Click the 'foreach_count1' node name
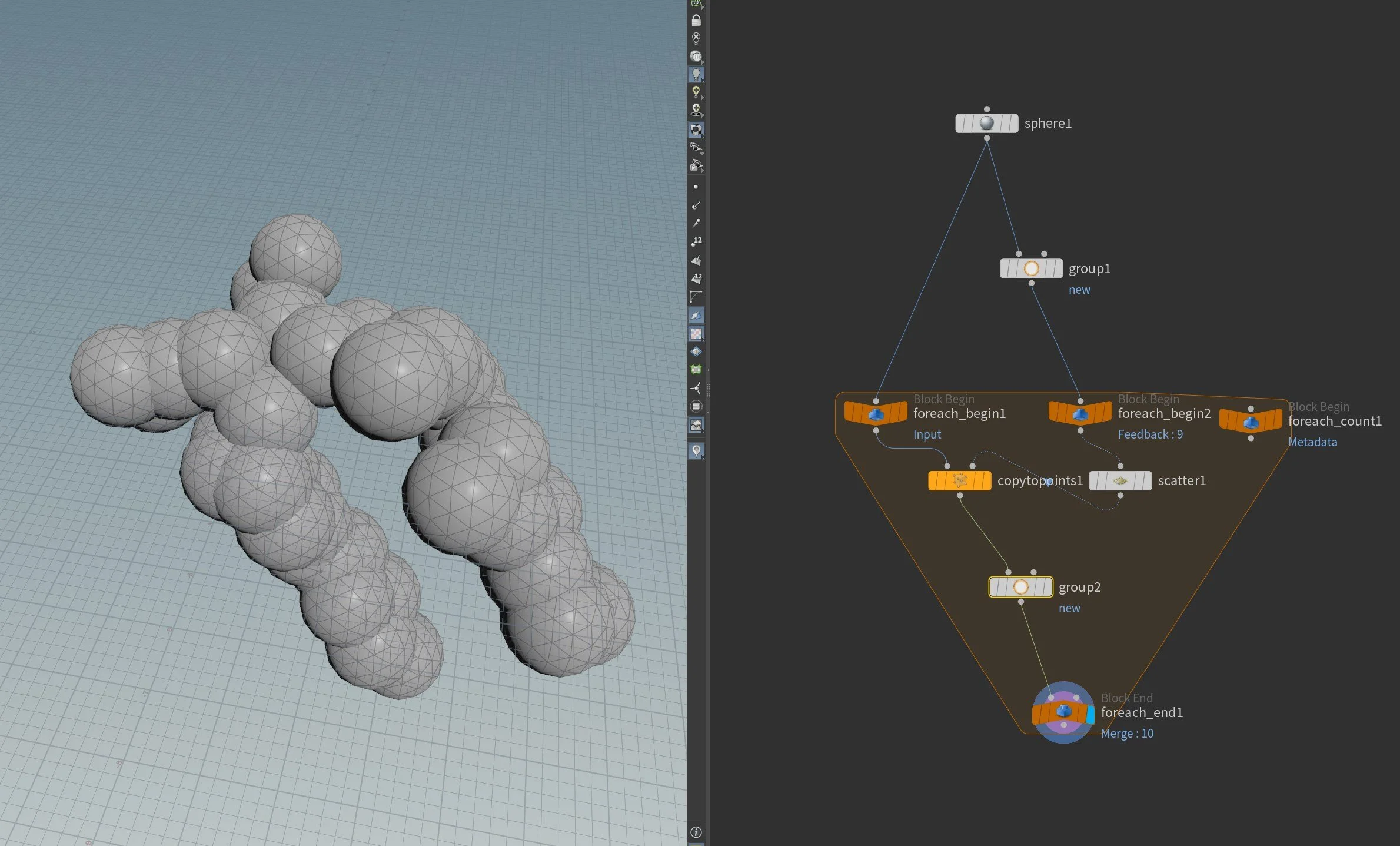The height and width of the screenshot is (846, 1400). (x=1335, y=421)
